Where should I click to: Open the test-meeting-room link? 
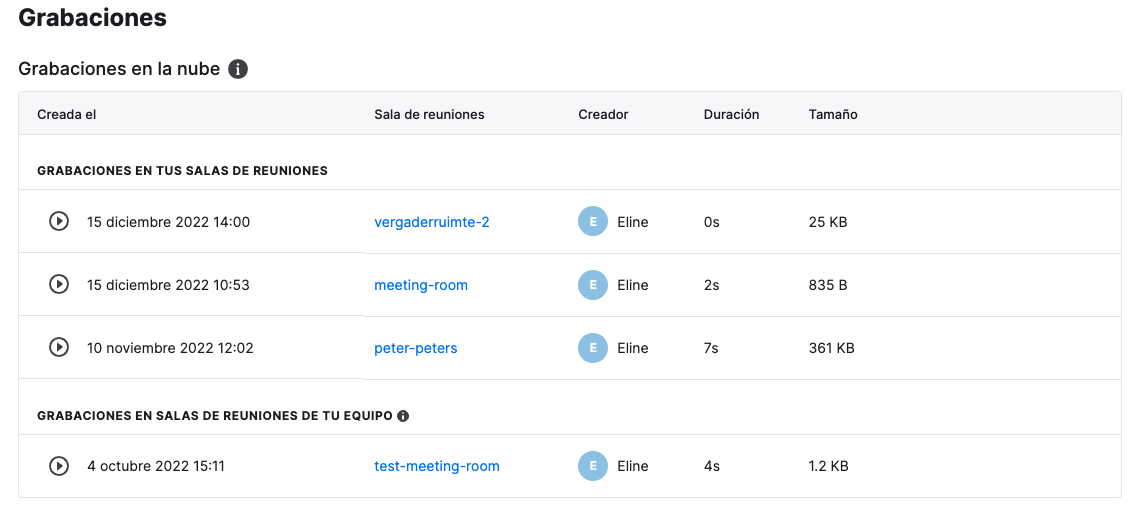point(436,466)
